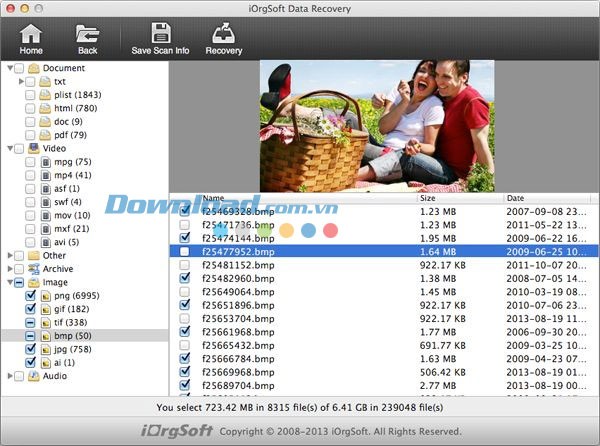The width and height of the screenshot is (600, 446).
Task: Collapse the Image tree node
Action: 10,282
